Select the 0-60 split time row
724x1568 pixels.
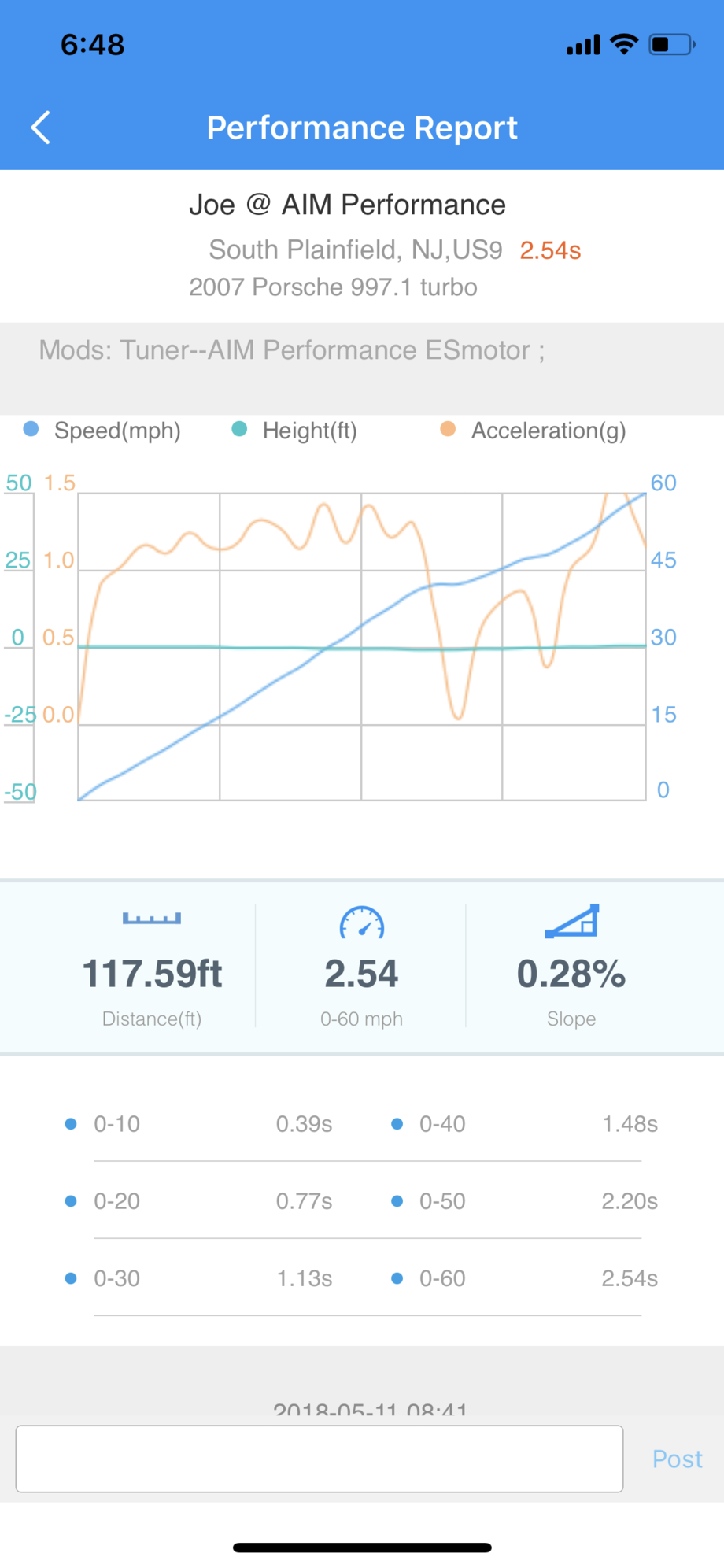524,1278
